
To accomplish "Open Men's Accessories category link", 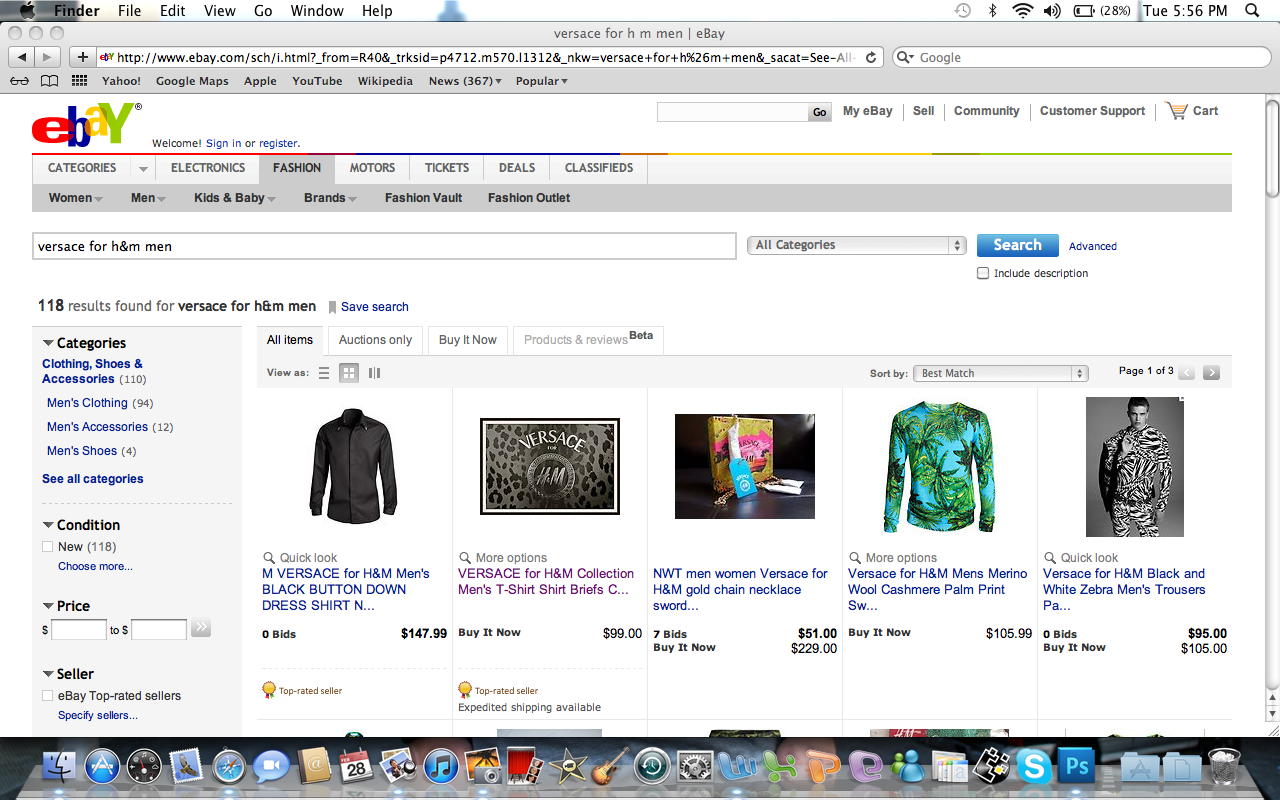I will [97, 427].
